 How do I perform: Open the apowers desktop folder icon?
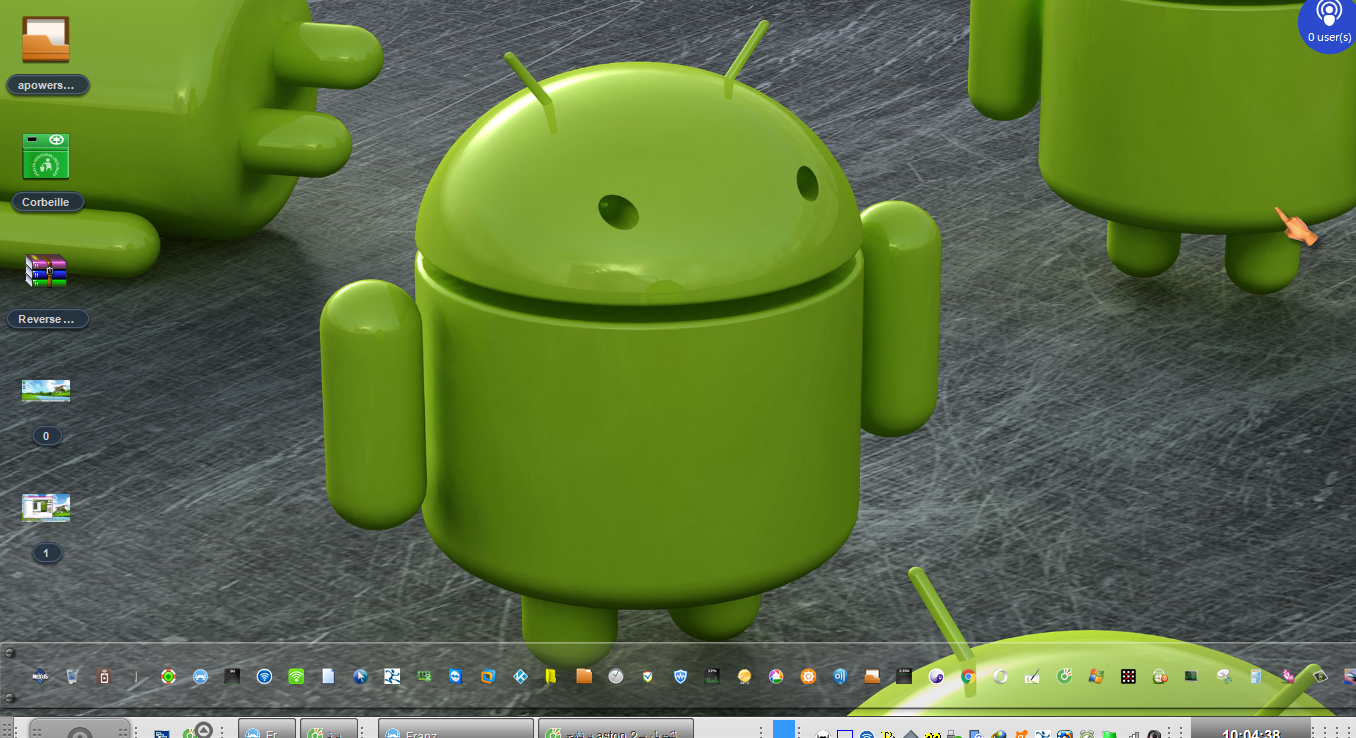46,40
